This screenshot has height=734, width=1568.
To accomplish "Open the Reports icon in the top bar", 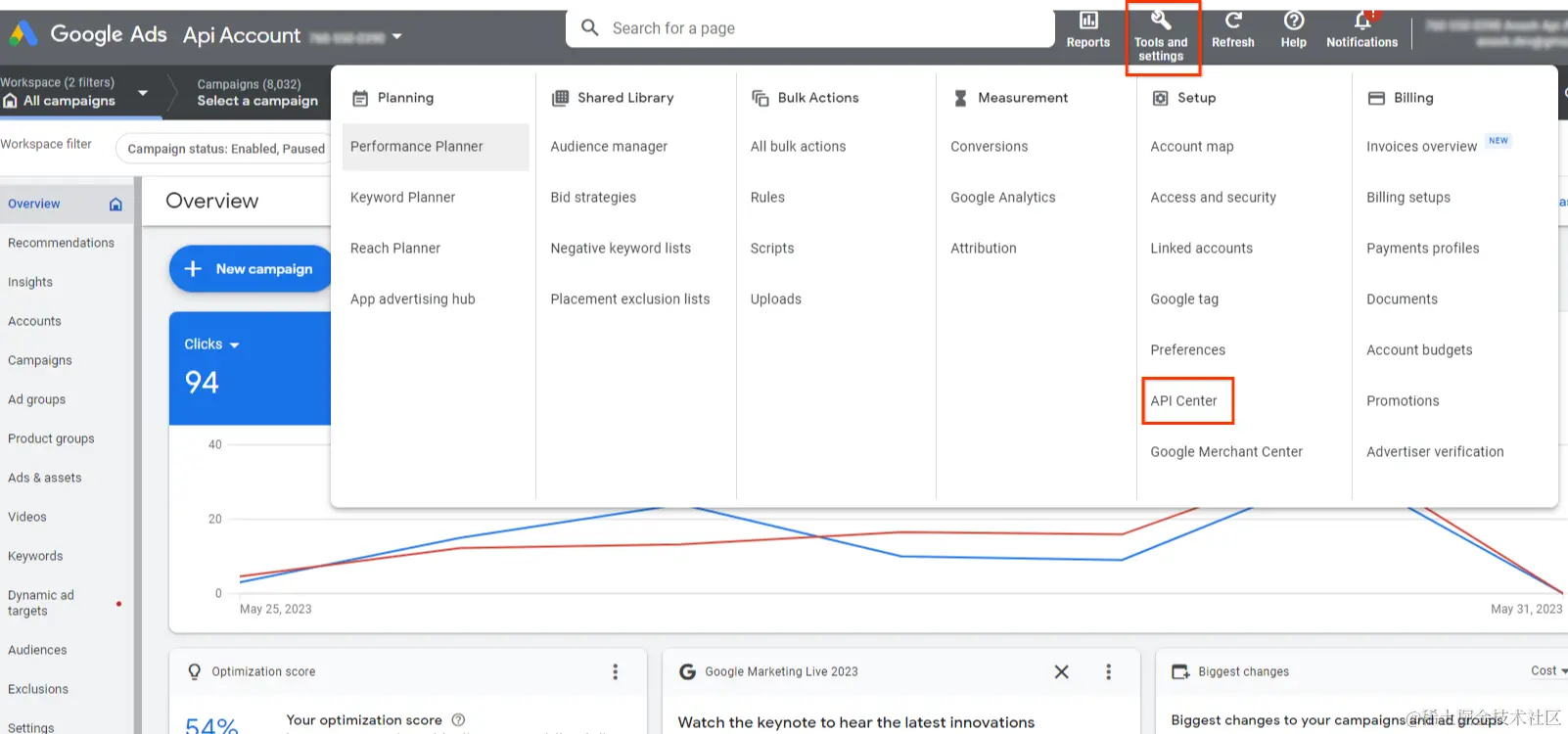I will (x=1087, y=21).
